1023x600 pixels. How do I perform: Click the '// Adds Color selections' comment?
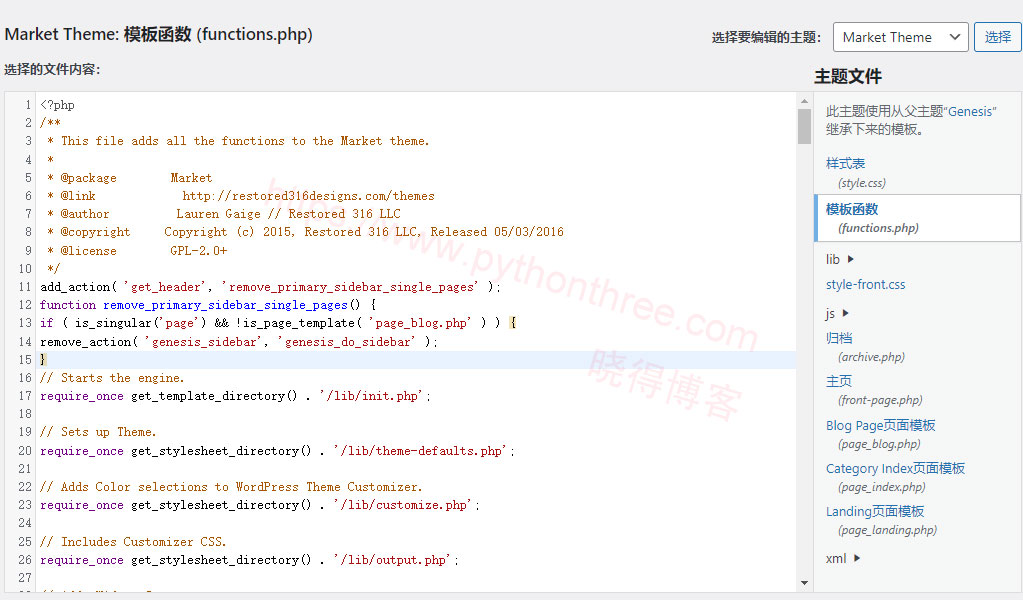231,487
